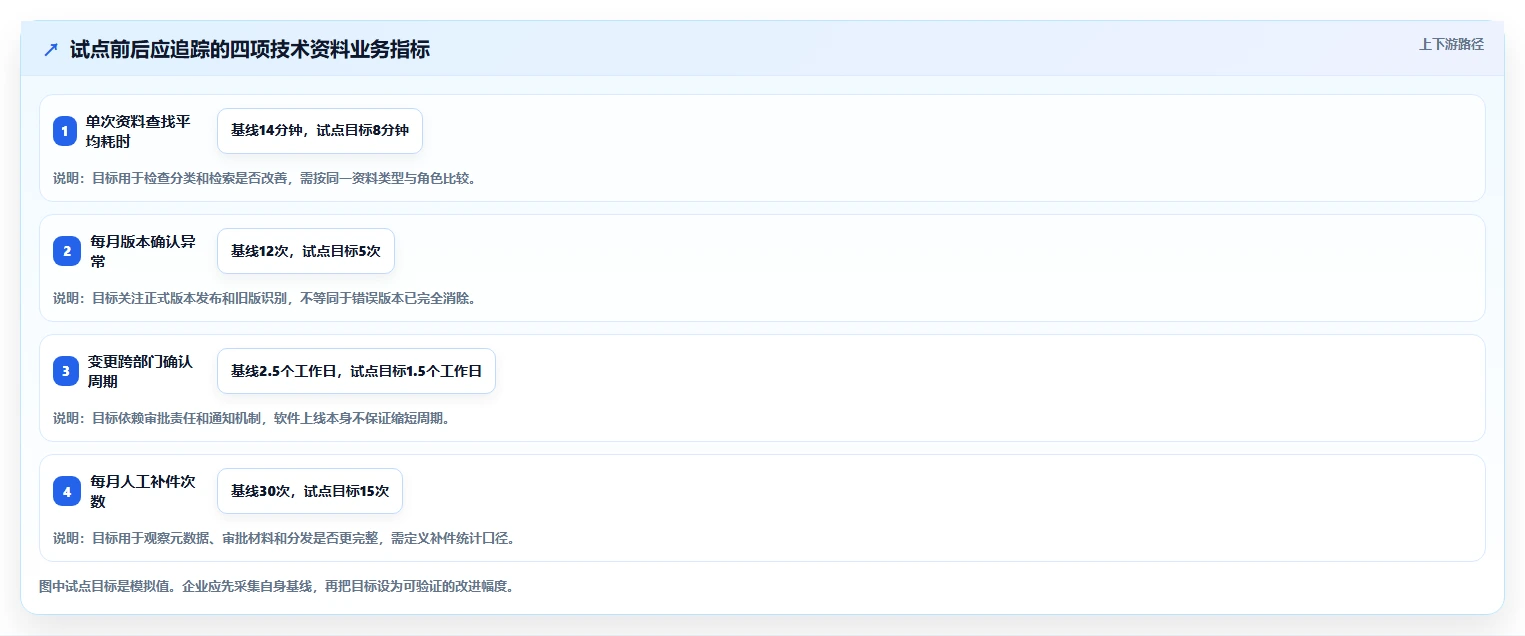Click the number 2 badge
The image size is (1525, 636).
pos(67,251)
